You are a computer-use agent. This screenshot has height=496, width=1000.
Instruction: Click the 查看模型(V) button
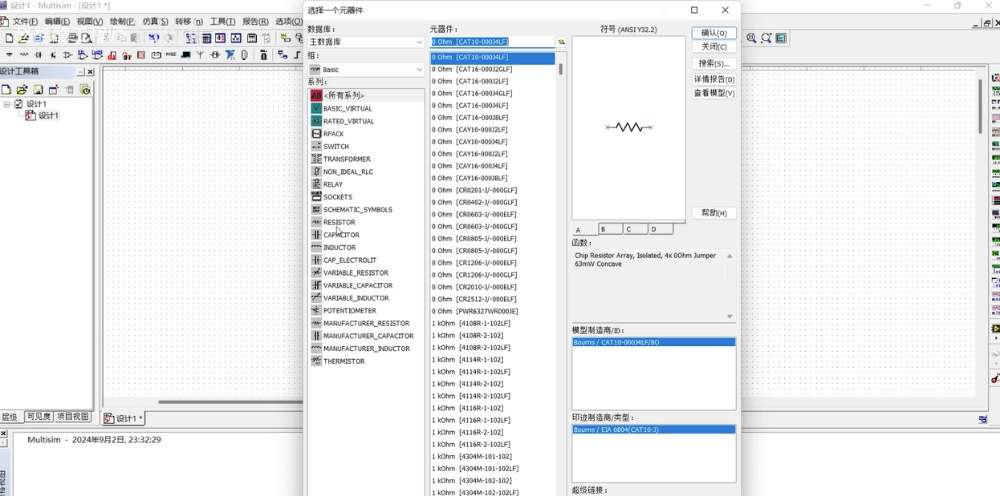[714, 93]
